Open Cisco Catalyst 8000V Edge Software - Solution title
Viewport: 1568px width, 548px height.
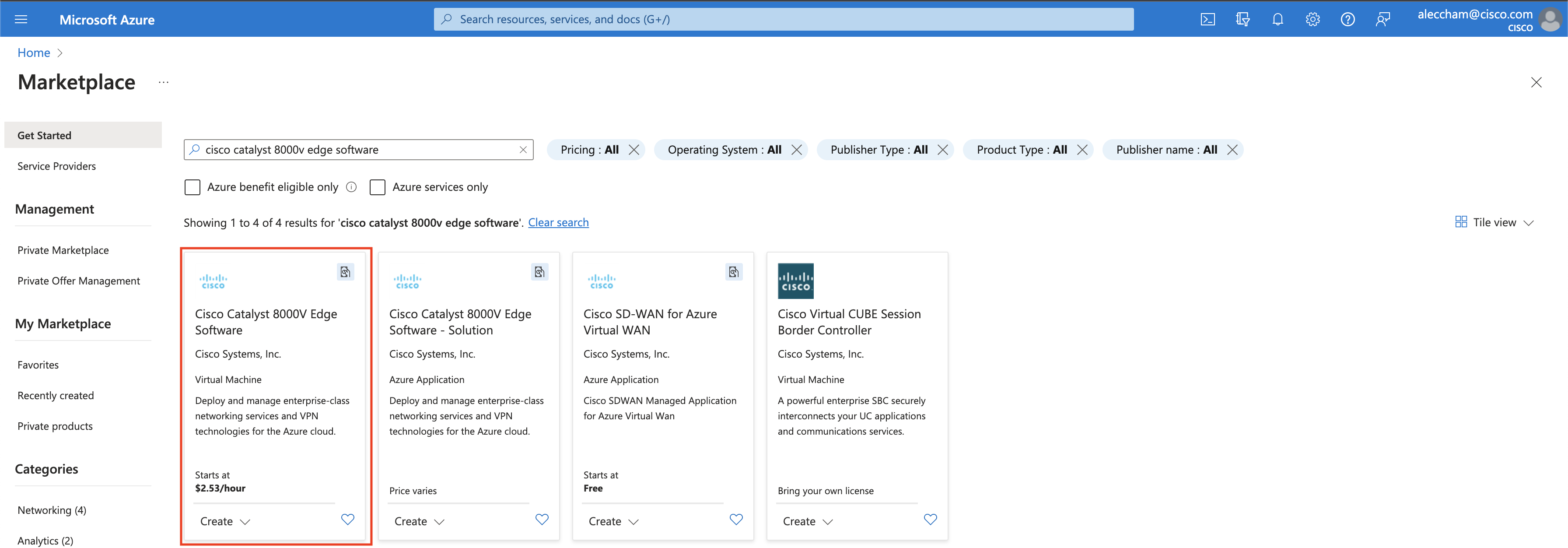tap(460, 322)
